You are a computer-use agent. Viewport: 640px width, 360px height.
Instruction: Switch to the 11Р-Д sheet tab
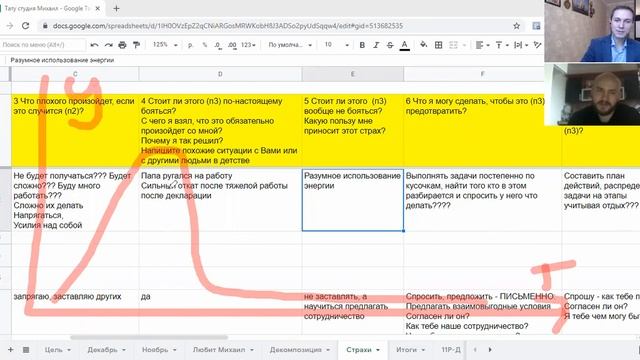tap(451, 350)
